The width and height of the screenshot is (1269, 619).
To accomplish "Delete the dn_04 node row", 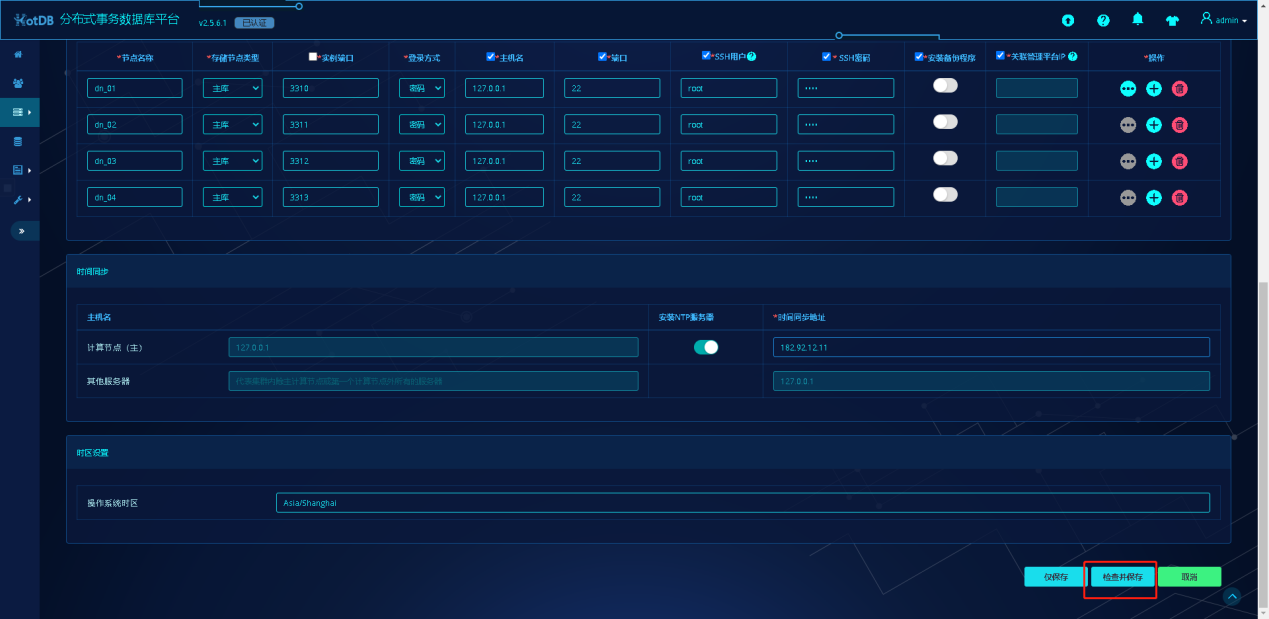I will (1180, 198).
